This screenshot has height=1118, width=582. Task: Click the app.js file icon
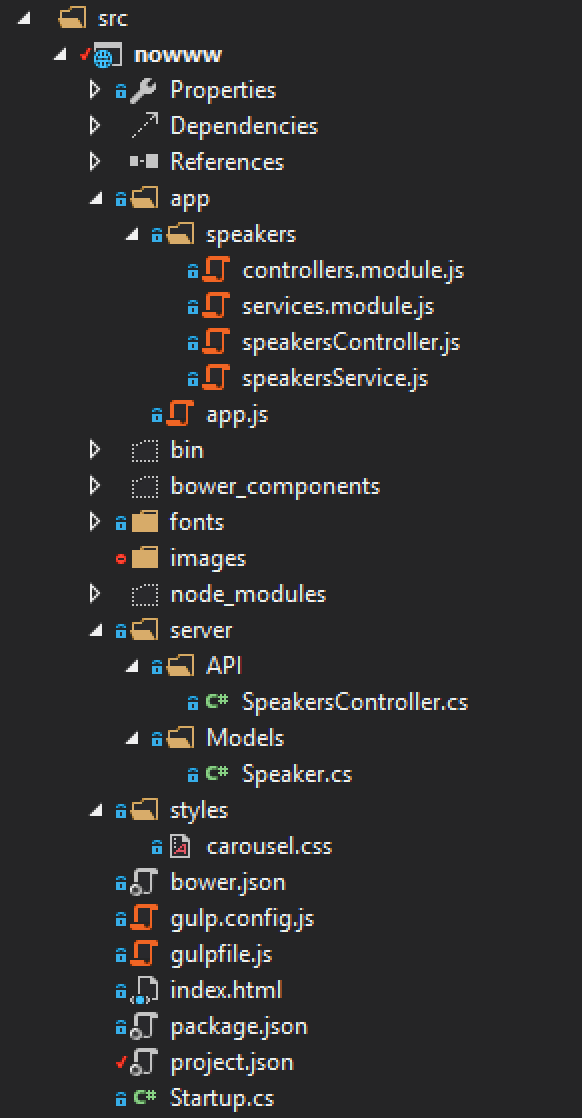[x=180, y=414]
